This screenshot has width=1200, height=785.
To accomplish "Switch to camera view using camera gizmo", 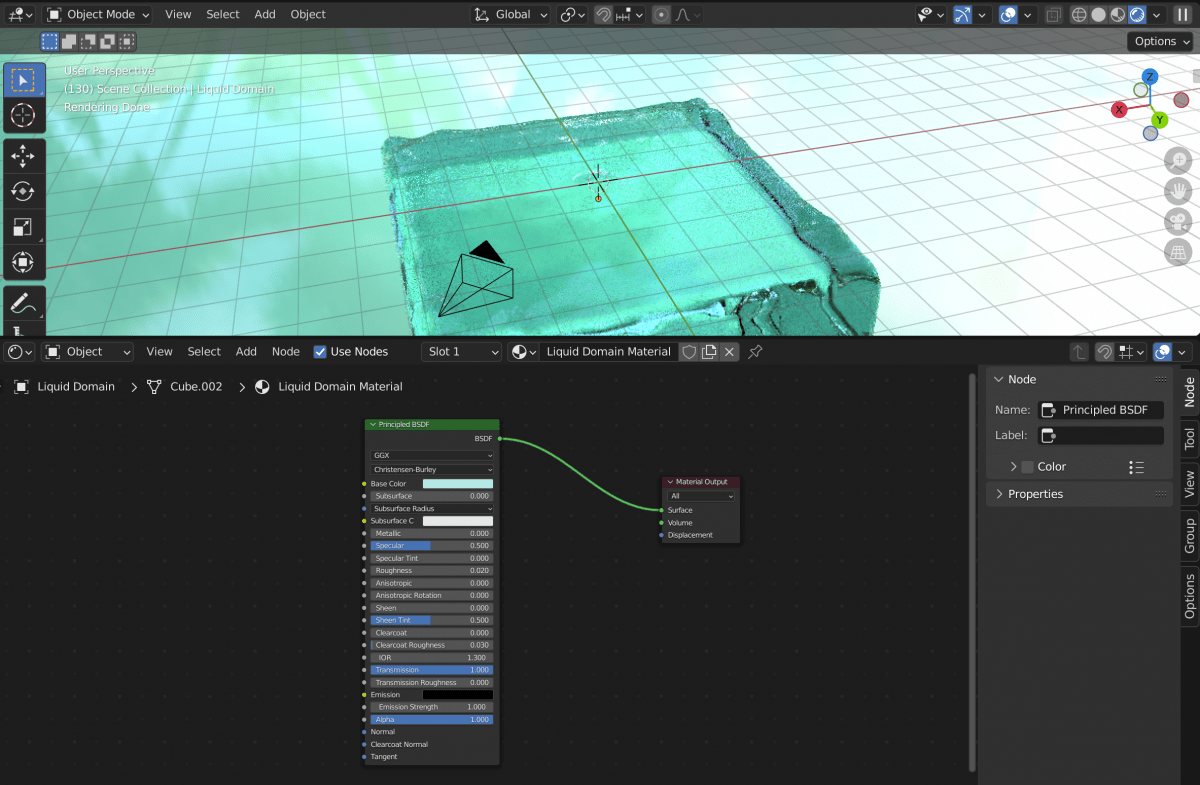I will coord(1180,221).
